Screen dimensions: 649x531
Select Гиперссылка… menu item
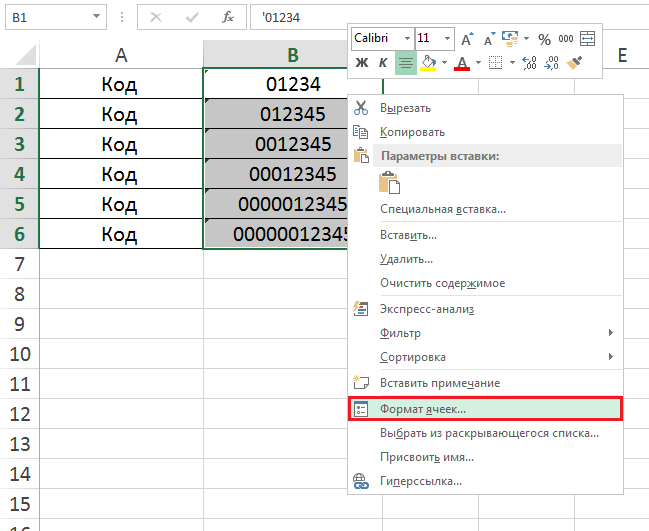click(486, 481)
